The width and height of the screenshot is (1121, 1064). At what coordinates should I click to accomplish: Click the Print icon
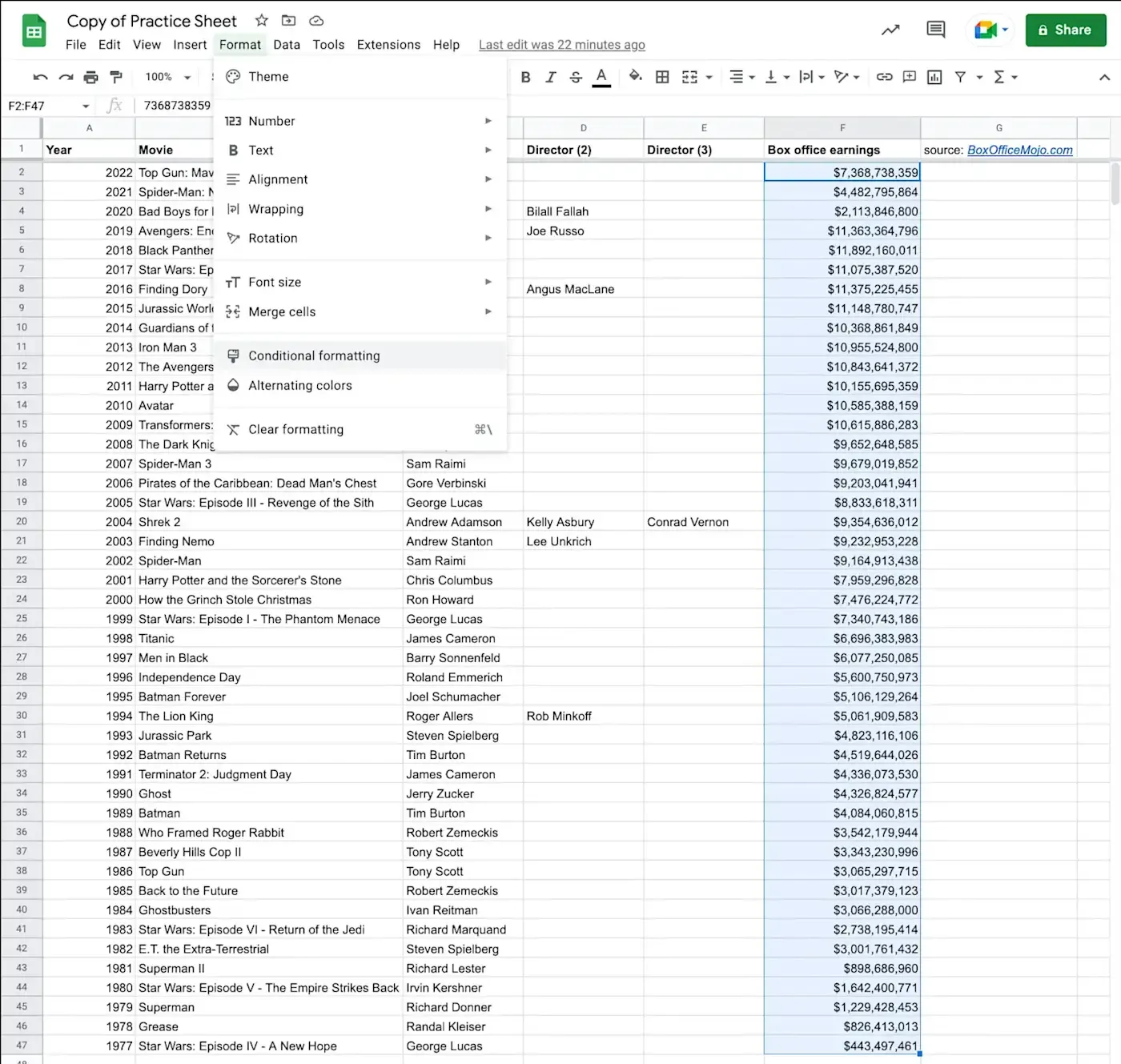pos(90,77)
